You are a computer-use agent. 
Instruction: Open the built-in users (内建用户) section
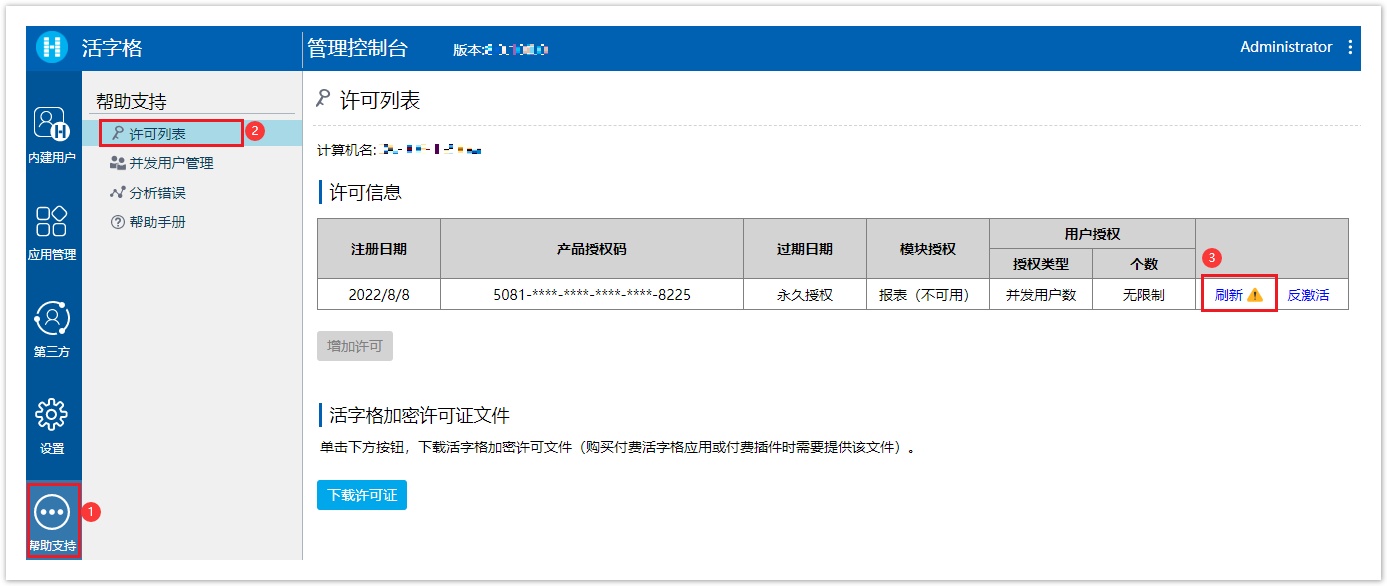[x=52, y=135]
